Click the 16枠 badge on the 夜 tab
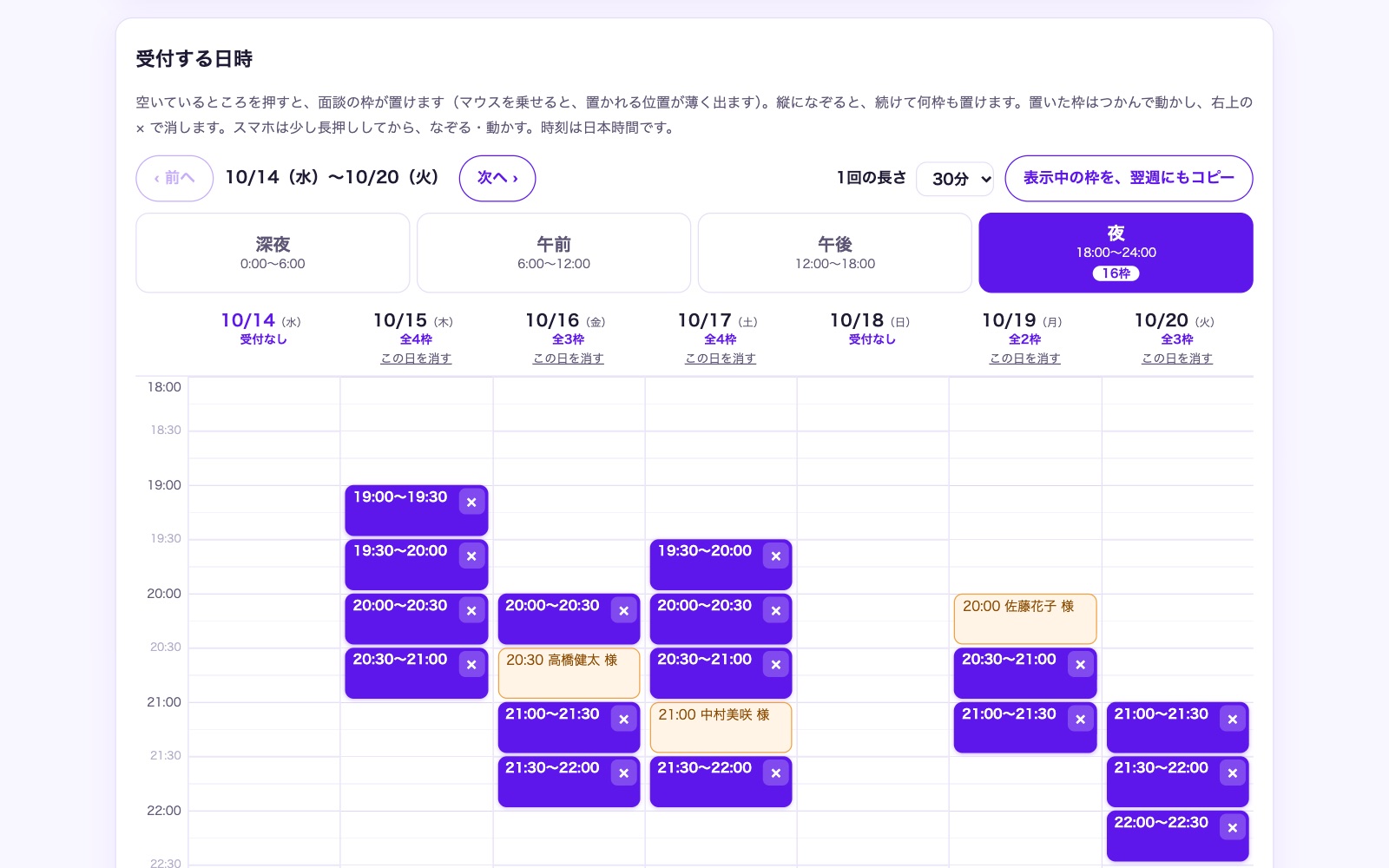This screenshot has height=868, width=1389. click(x=1116, y=273)
